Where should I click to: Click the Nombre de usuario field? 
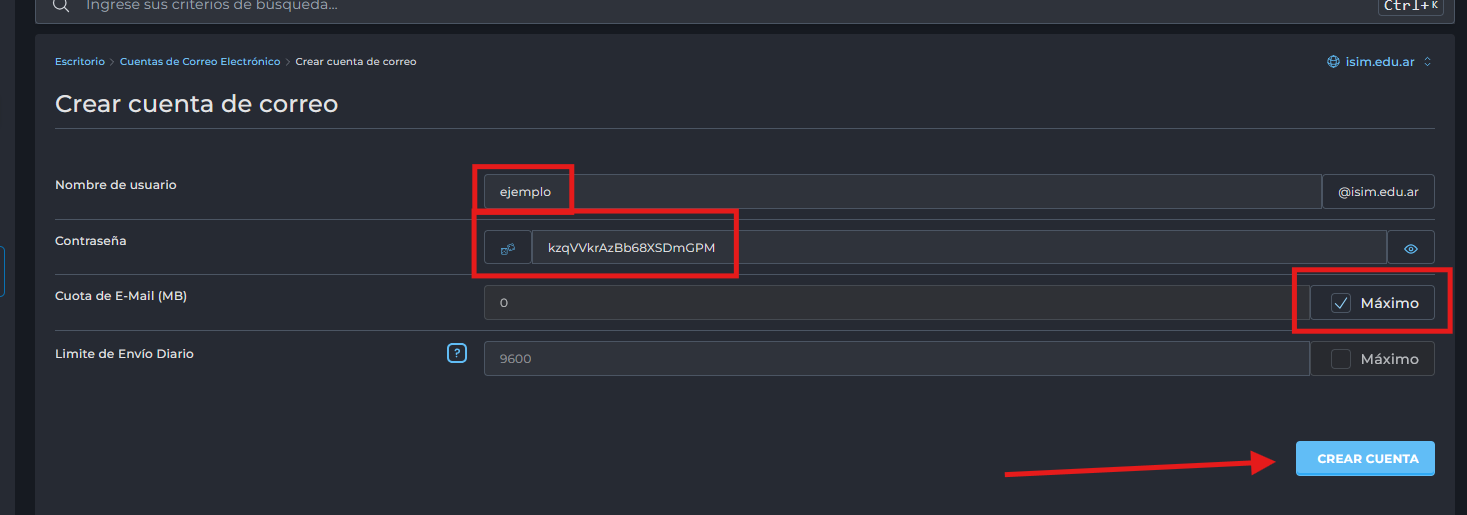pos(900,192)
